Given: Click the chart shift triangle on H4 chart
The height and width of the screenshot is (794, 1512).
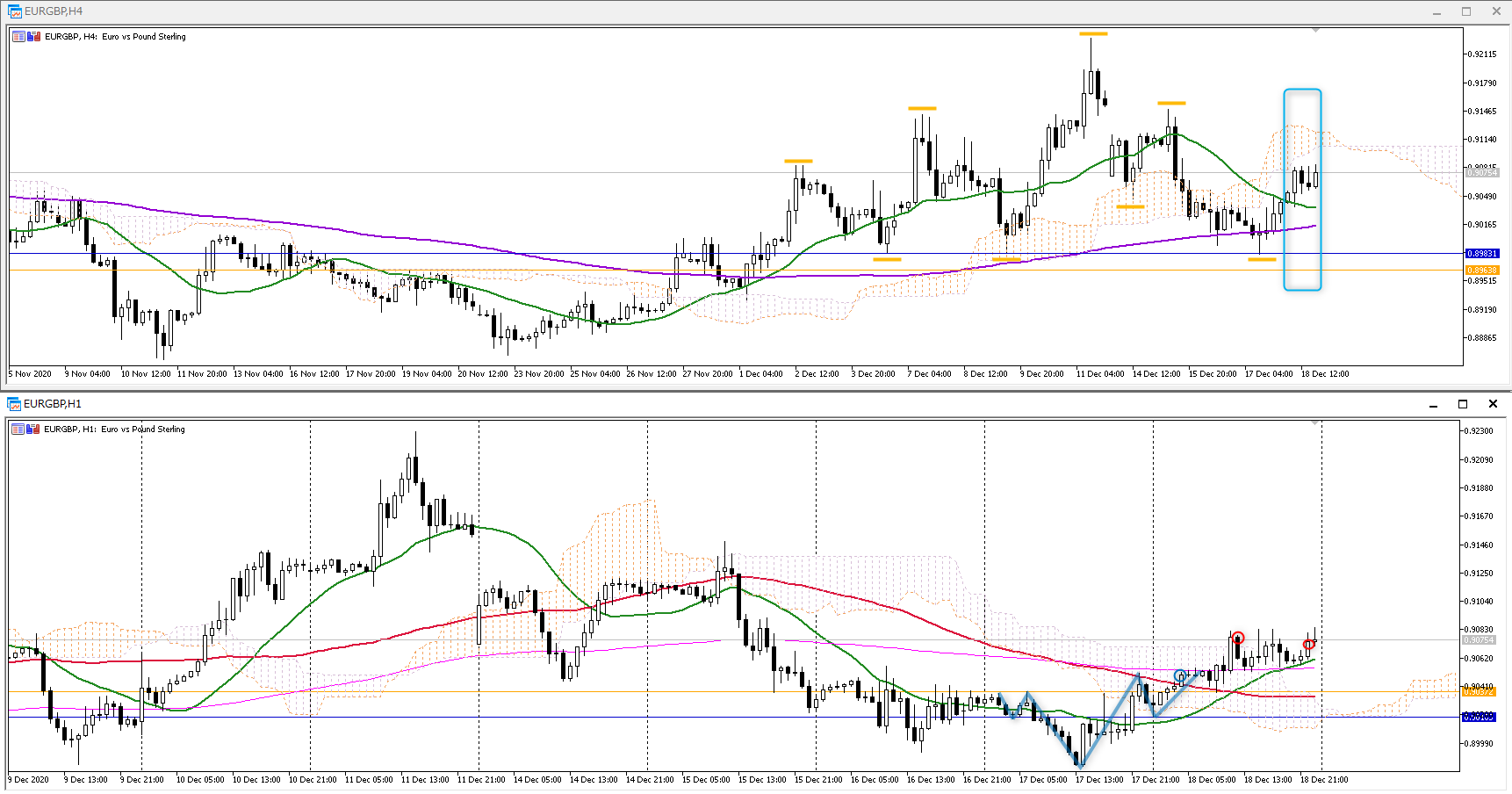Looking at the screenshot, I should (1315, 31).
